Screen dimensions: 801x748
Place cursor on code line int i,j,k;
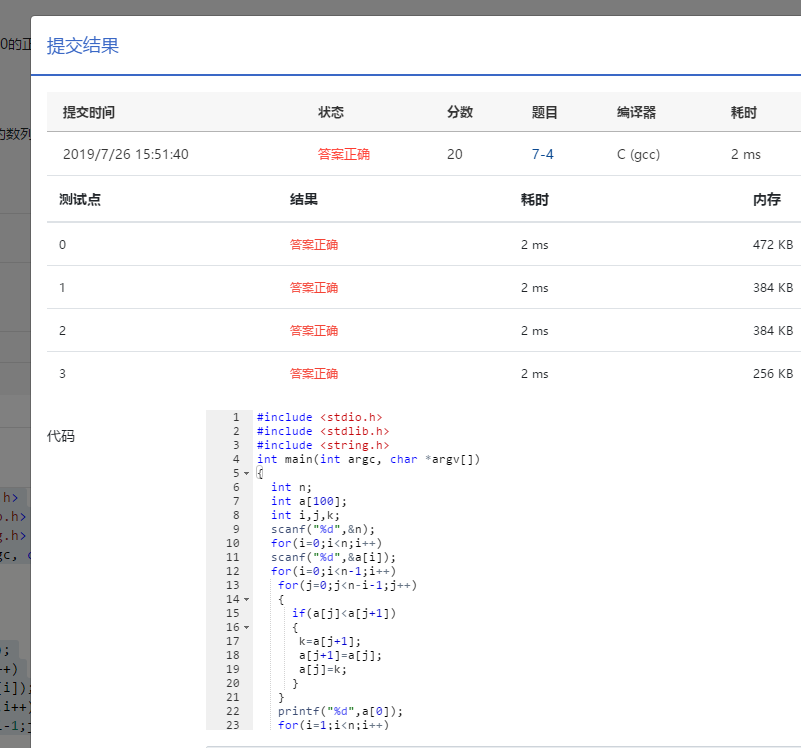click(305, 515)
